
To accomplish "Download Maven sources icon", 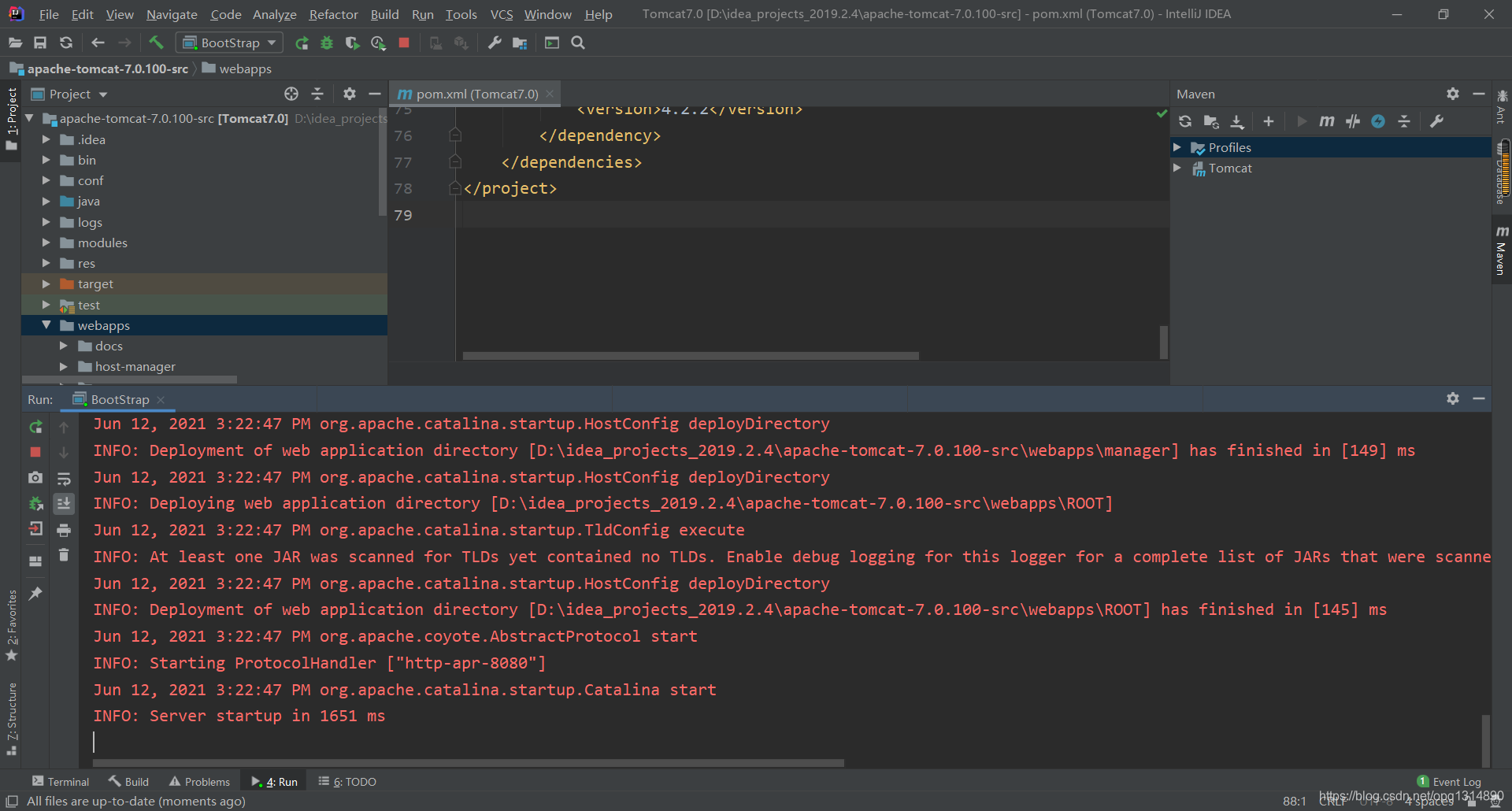I will click(1237, 121).
